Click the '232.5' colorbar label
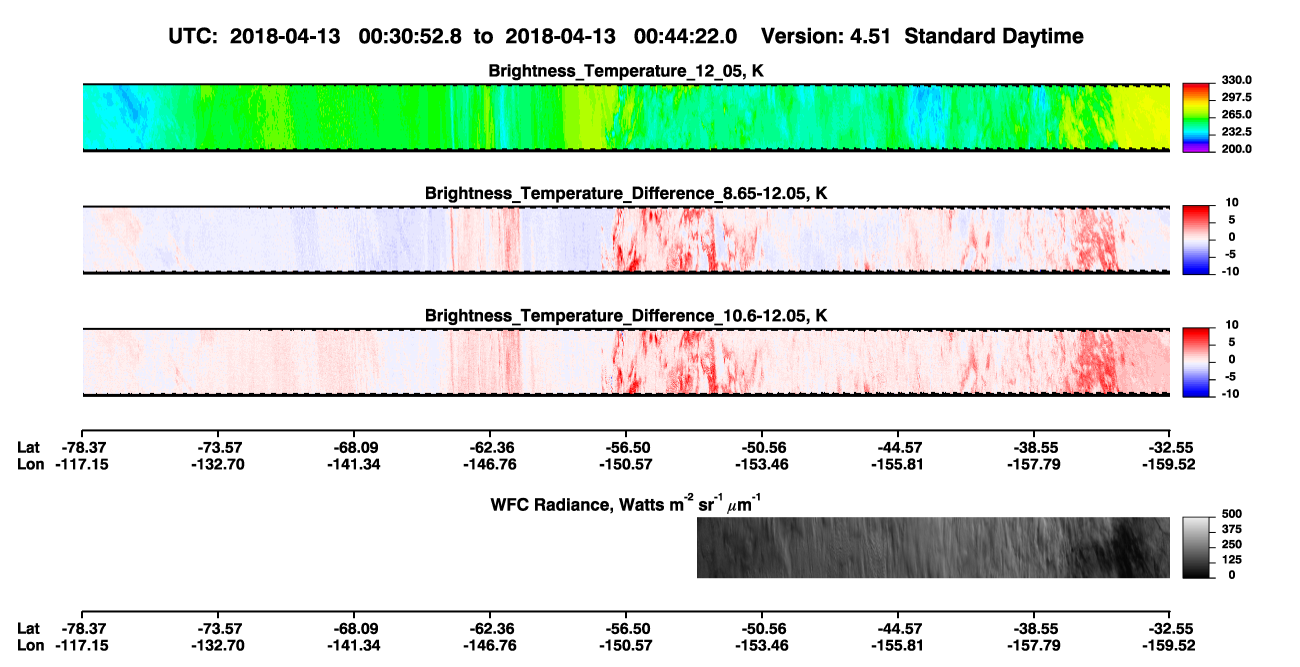Image resolution: width=1300 pixels, height=667 pixels. [x=1236, y=132]
